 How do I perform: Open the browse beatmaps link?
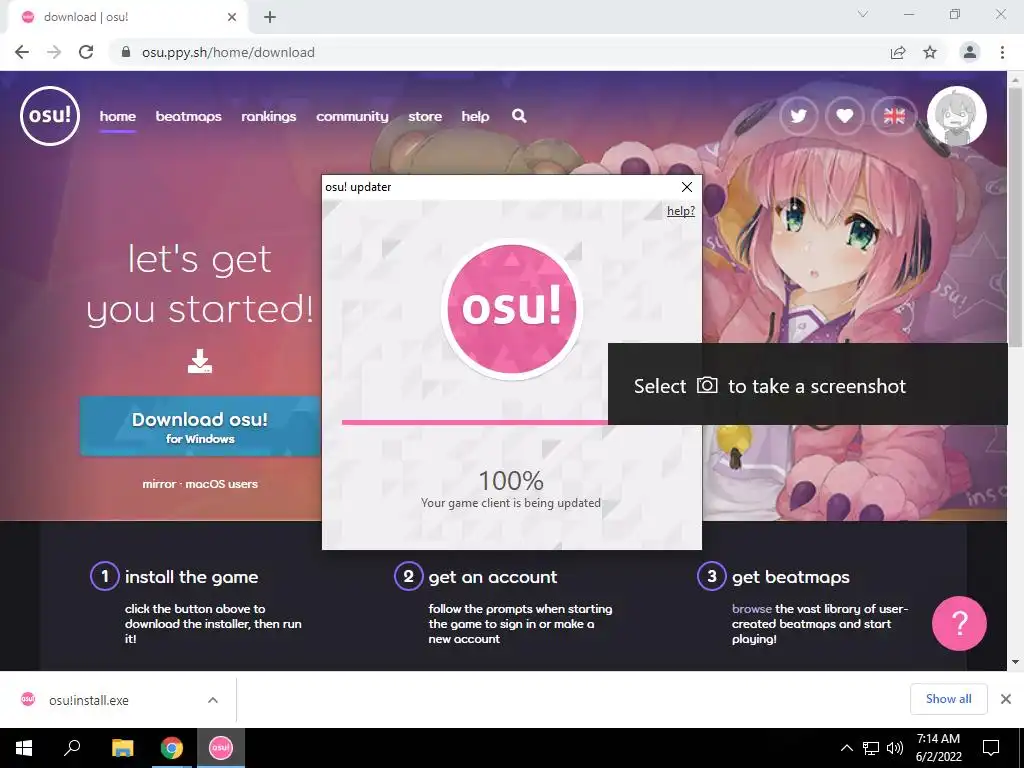(x=752, y=609)
